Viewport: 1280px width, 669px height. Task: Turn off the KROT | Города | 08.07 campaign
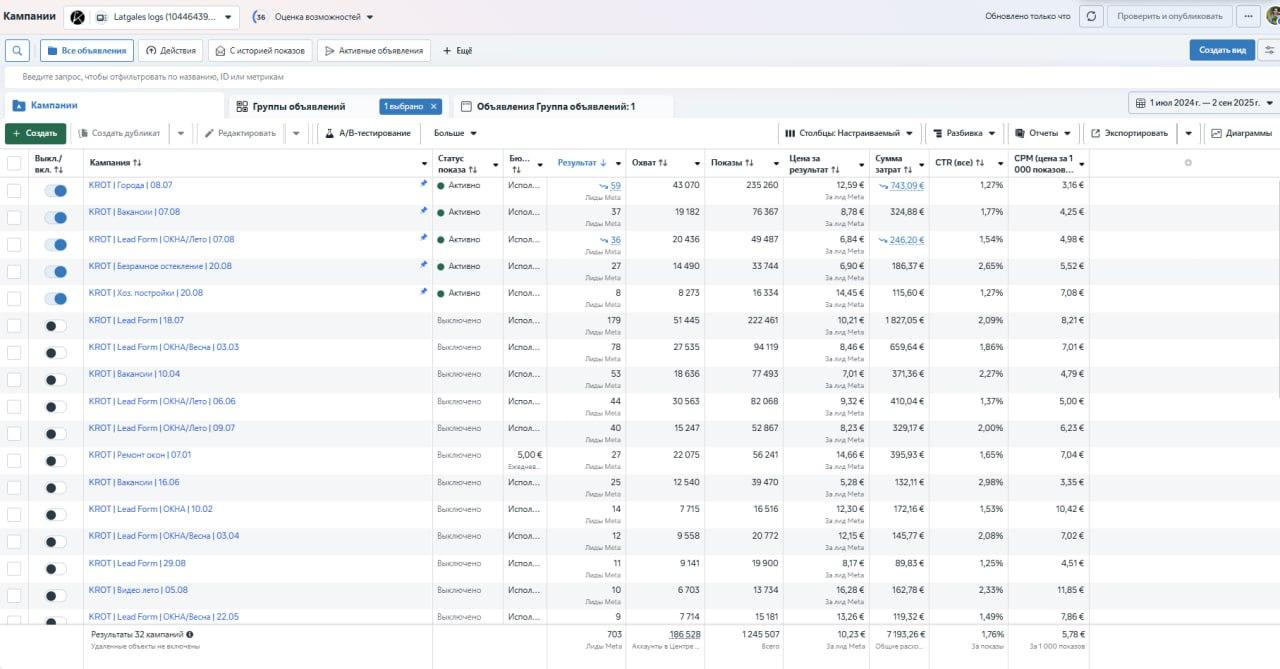point(56,190)
